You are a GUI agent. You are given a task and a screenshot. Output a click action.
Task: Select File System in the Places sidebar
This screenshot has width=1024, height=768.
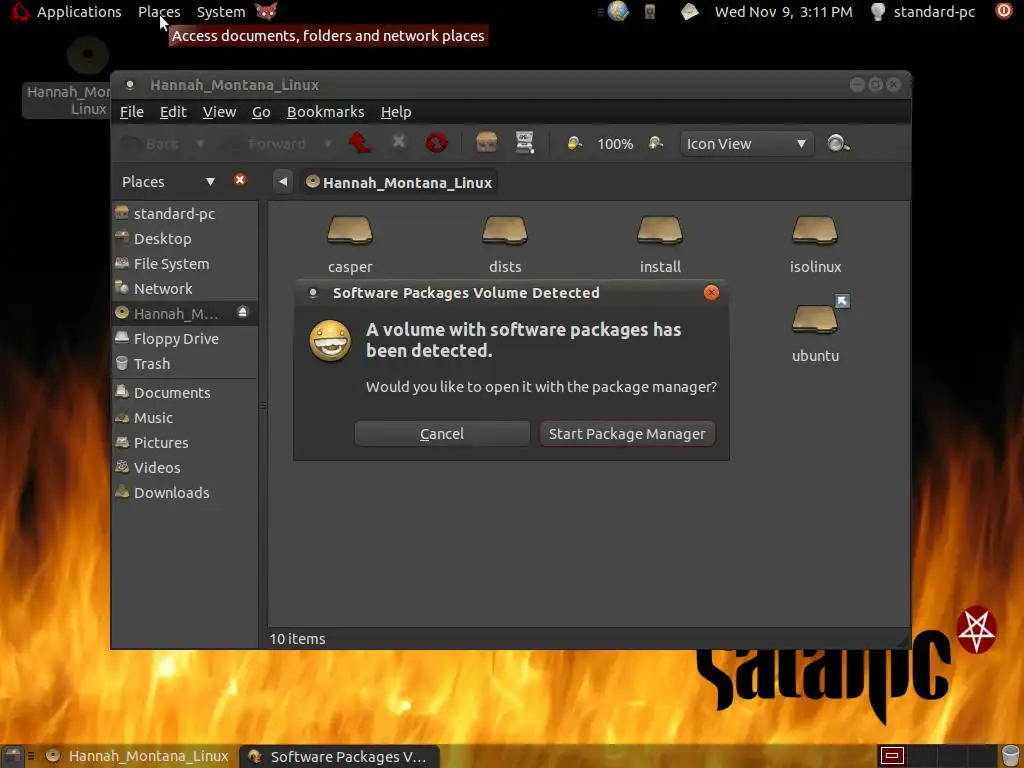click(x=185, y=263)
